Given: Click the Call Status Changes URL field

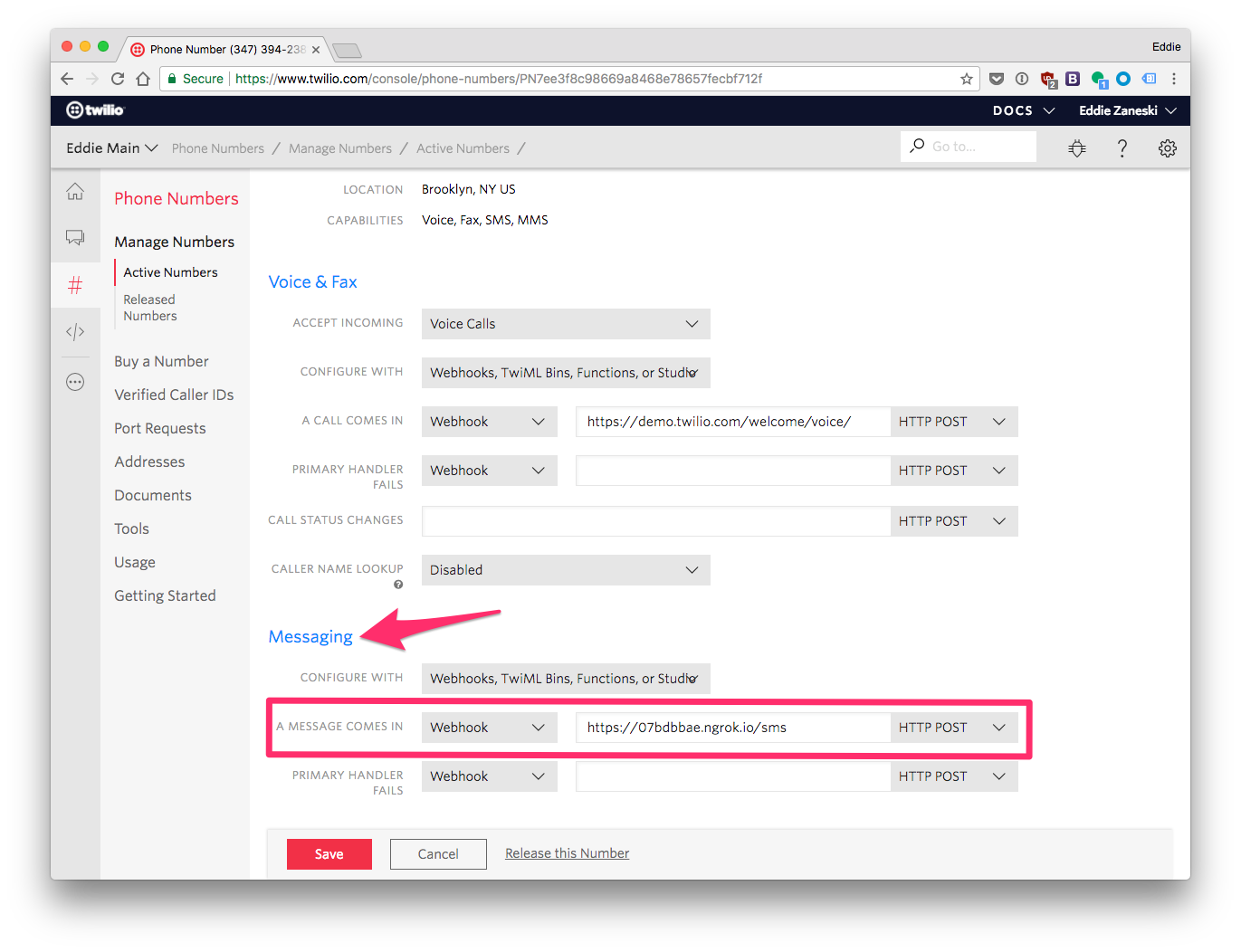Looking at the screenshot, I should (x=656, y=521).
